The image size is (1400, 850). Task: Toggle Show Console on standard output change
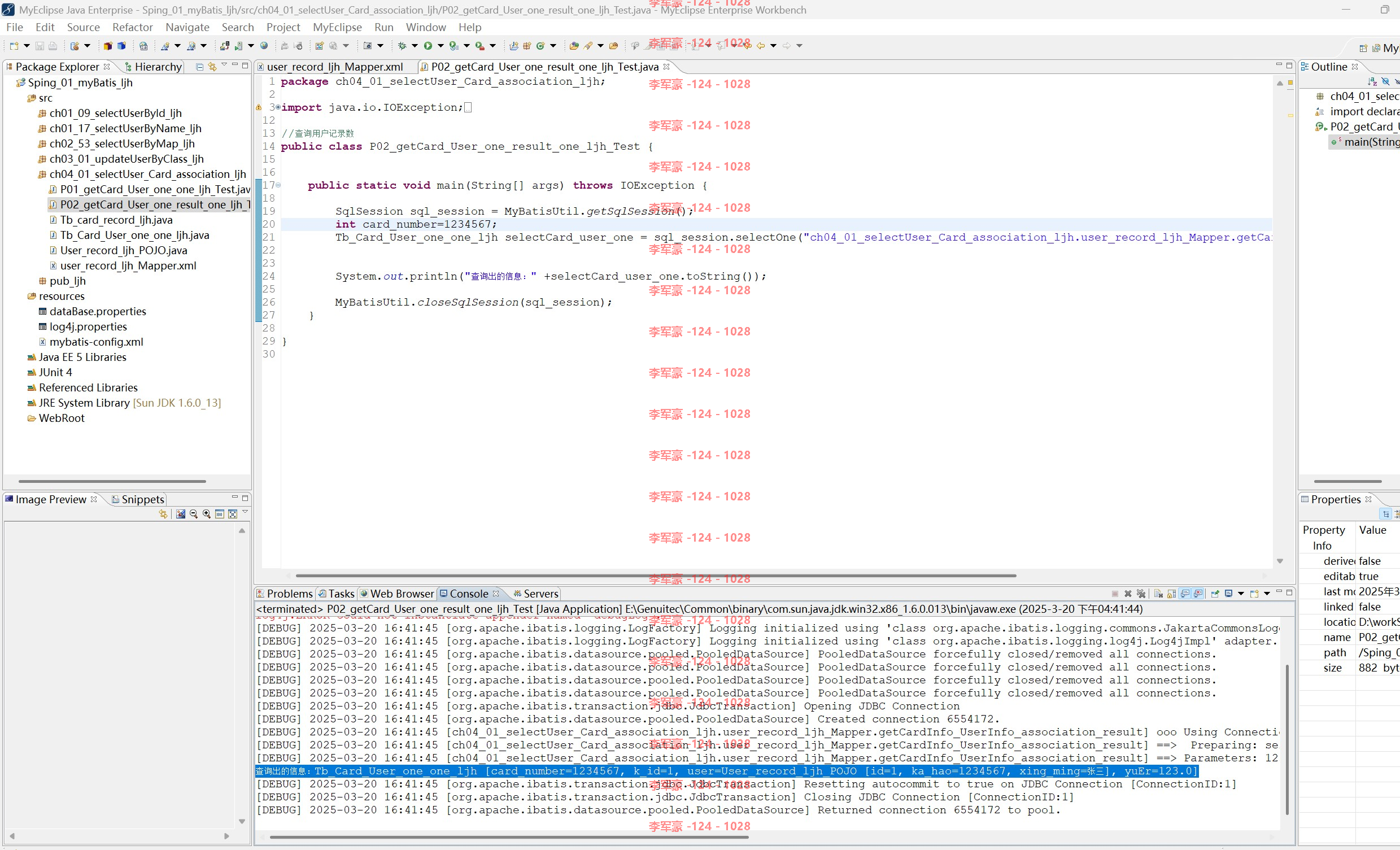pyautogui.click(x=1185, y=594)
